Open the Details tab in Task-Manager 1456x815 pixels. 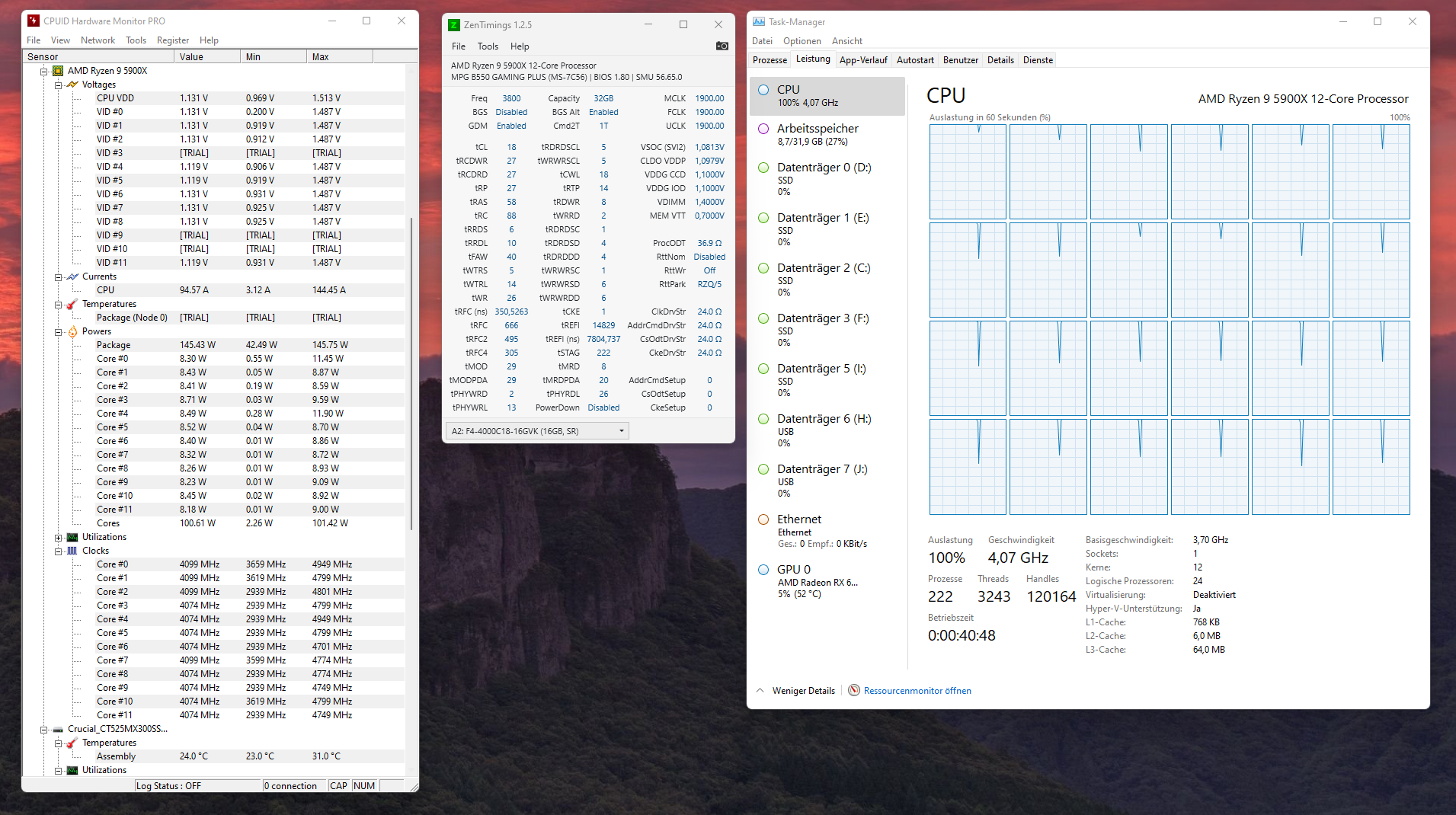tap(1000, 60)
